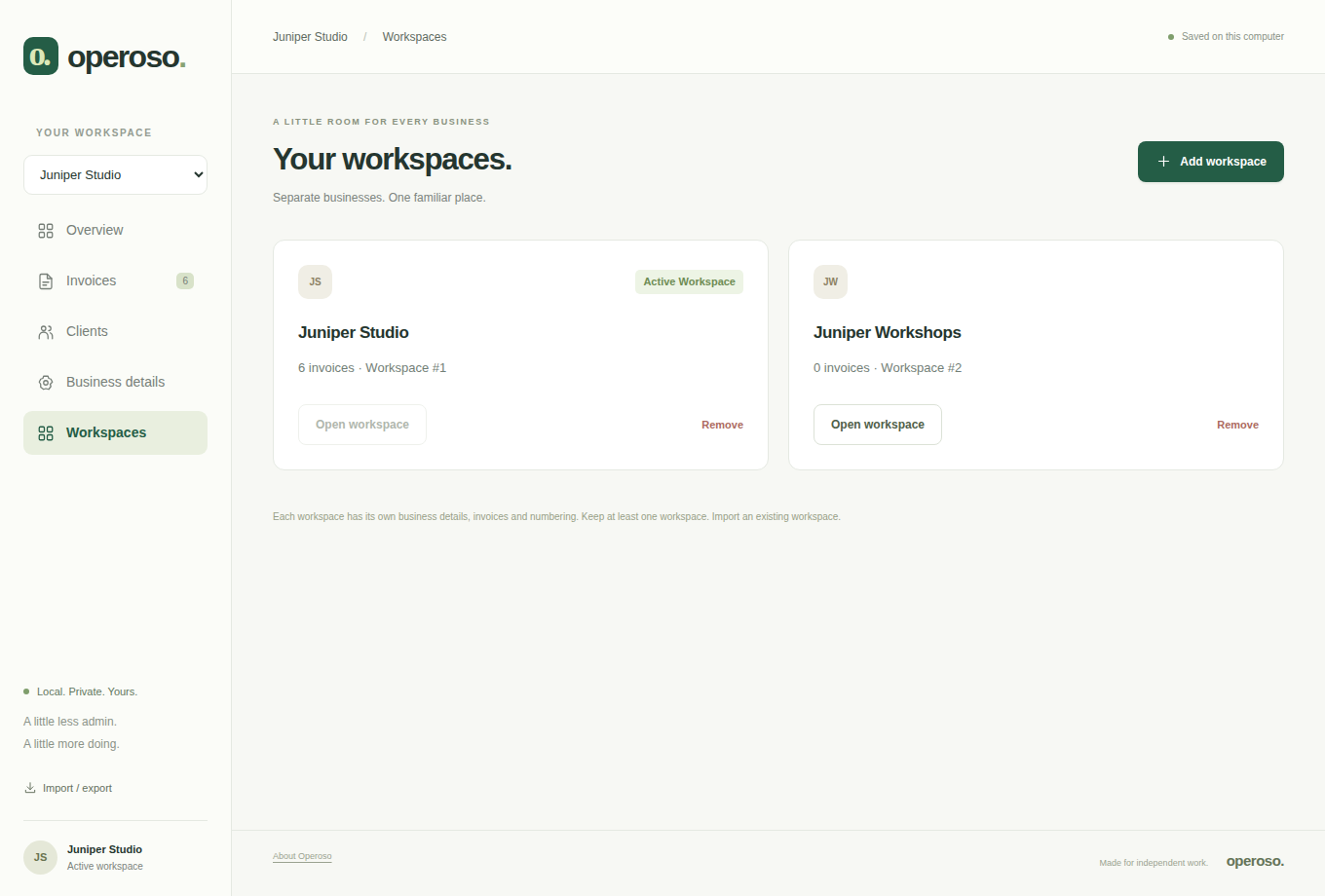1325x896 pixels.
Task: Click Open workspace on Juniper Studio card
Action: coord(361,425)
